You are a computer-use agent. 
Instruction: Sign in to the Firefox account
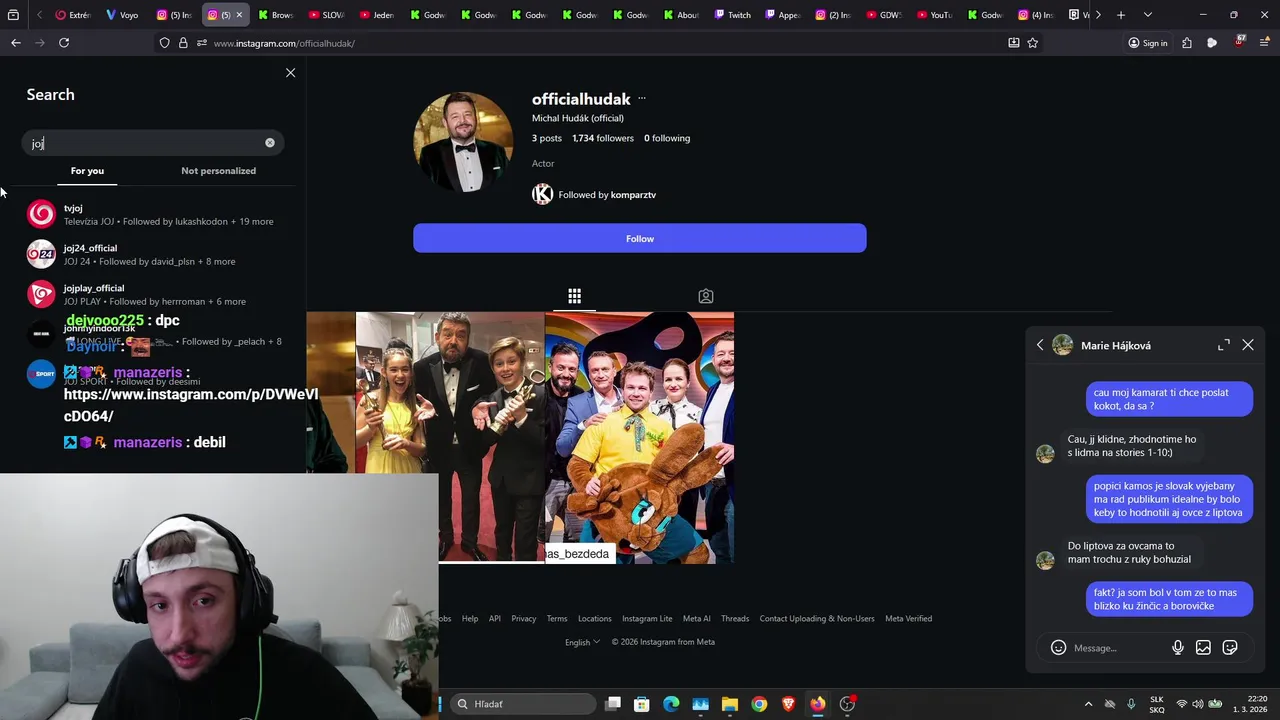[x=1148, y=43]
